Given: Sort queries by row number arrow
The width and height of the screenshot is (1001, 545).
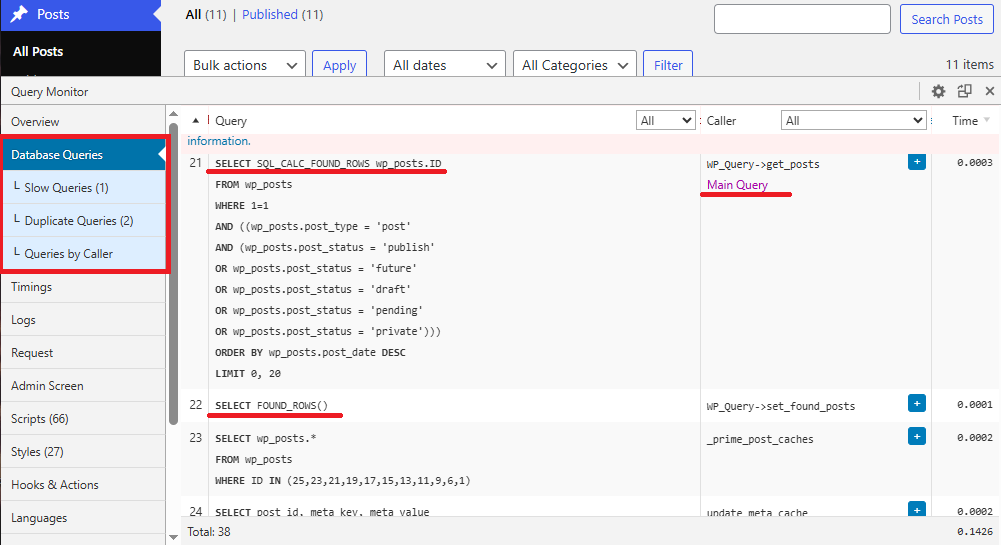Looking at the screenshot, I should click(195, 120).
